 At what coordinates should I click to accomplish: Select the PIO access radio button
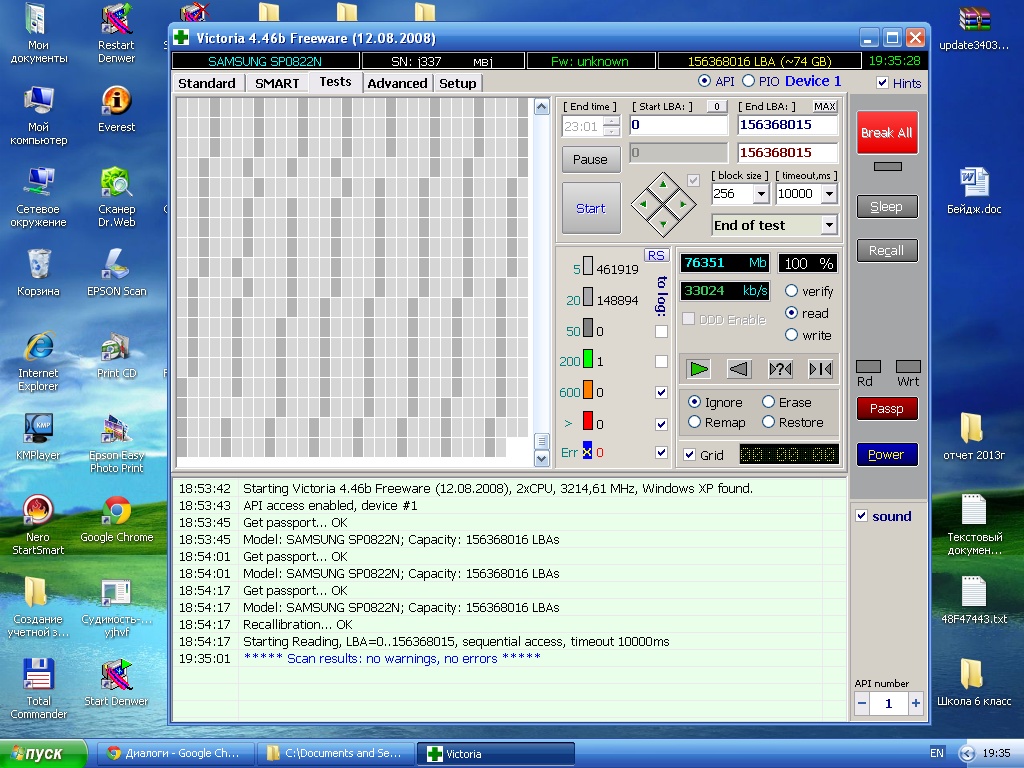point(748,81)
